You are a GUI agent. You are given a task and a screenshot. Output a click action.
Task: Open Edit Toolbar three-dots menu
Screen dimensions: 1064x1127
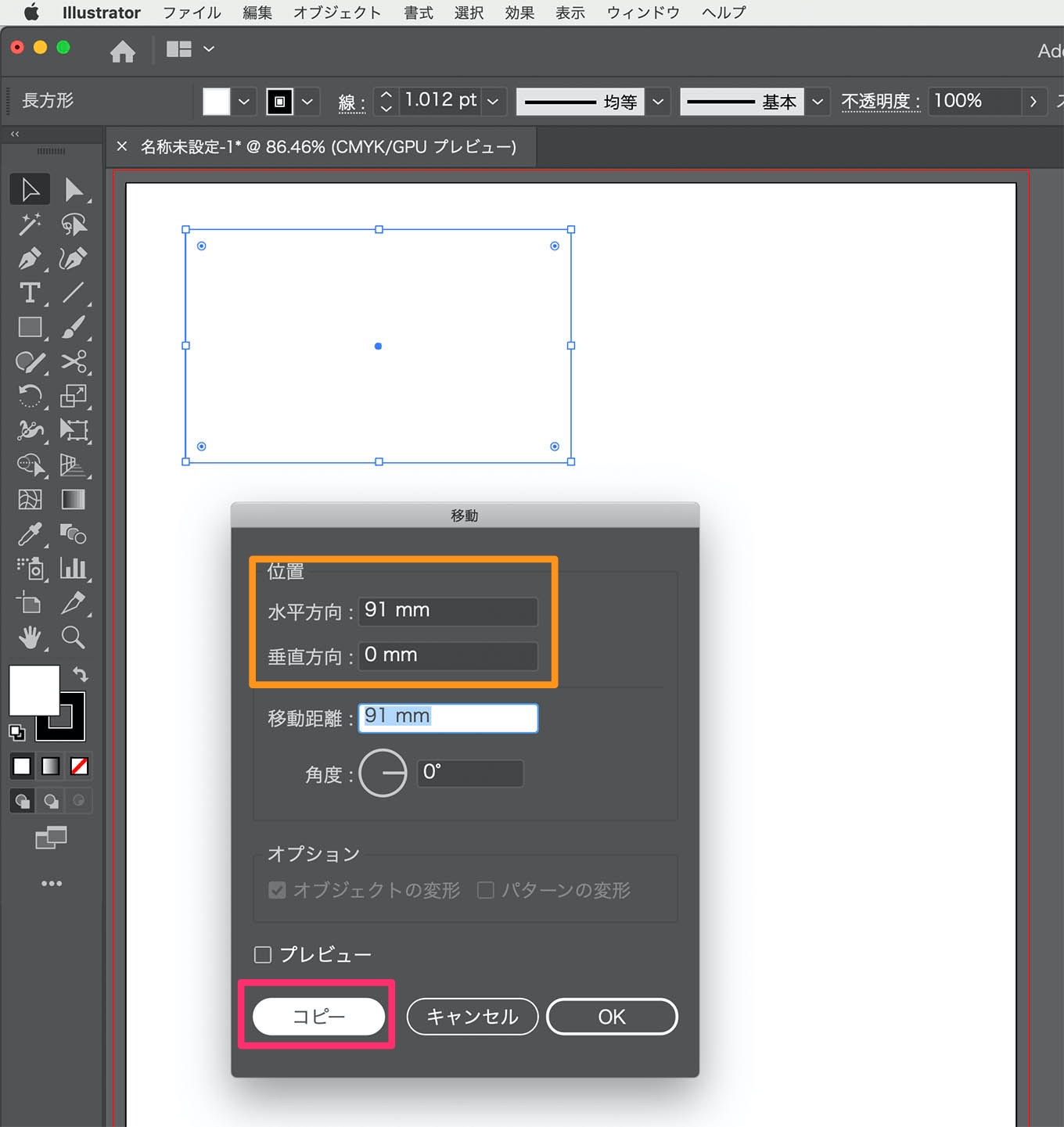click(52, 884)
